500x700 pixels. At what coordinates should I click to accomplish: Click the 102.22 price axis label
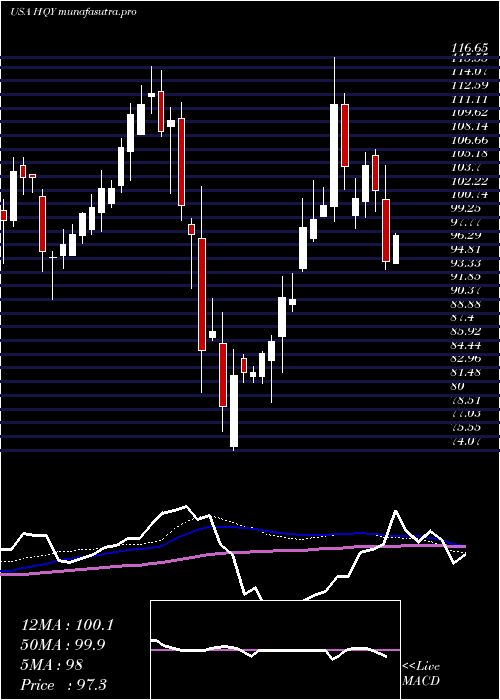469,181
